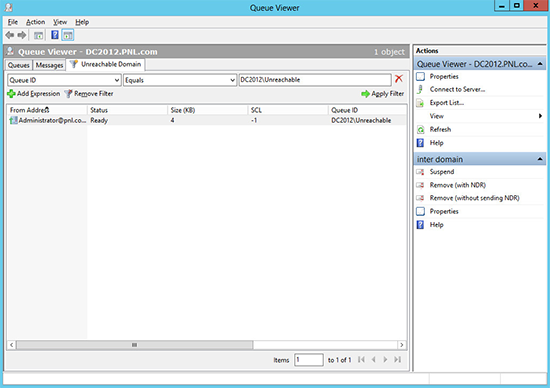
Task: Click the Items page number field
Action: tap(309, 360)
